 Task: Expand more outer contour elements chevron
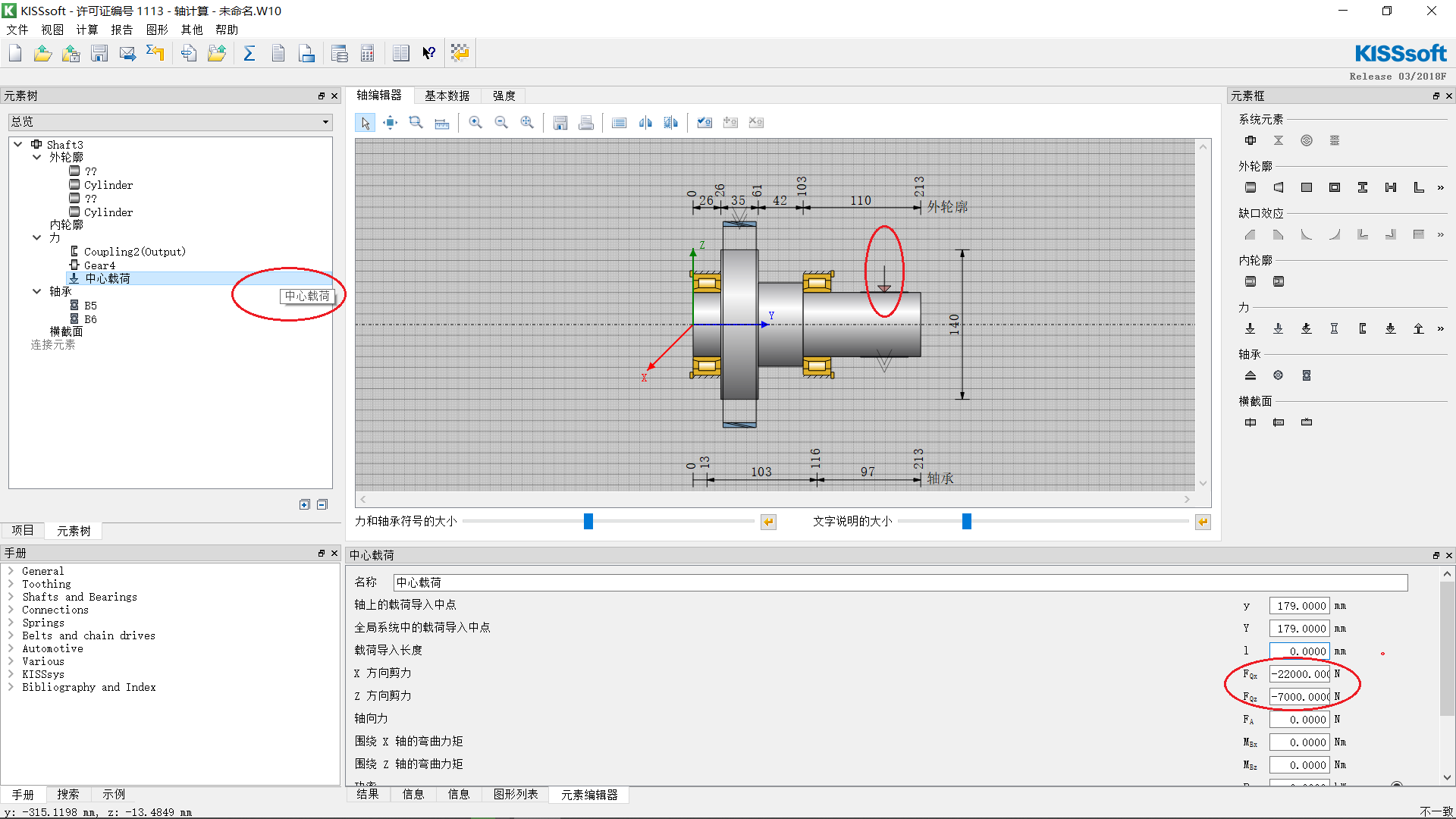[1441, 187]
